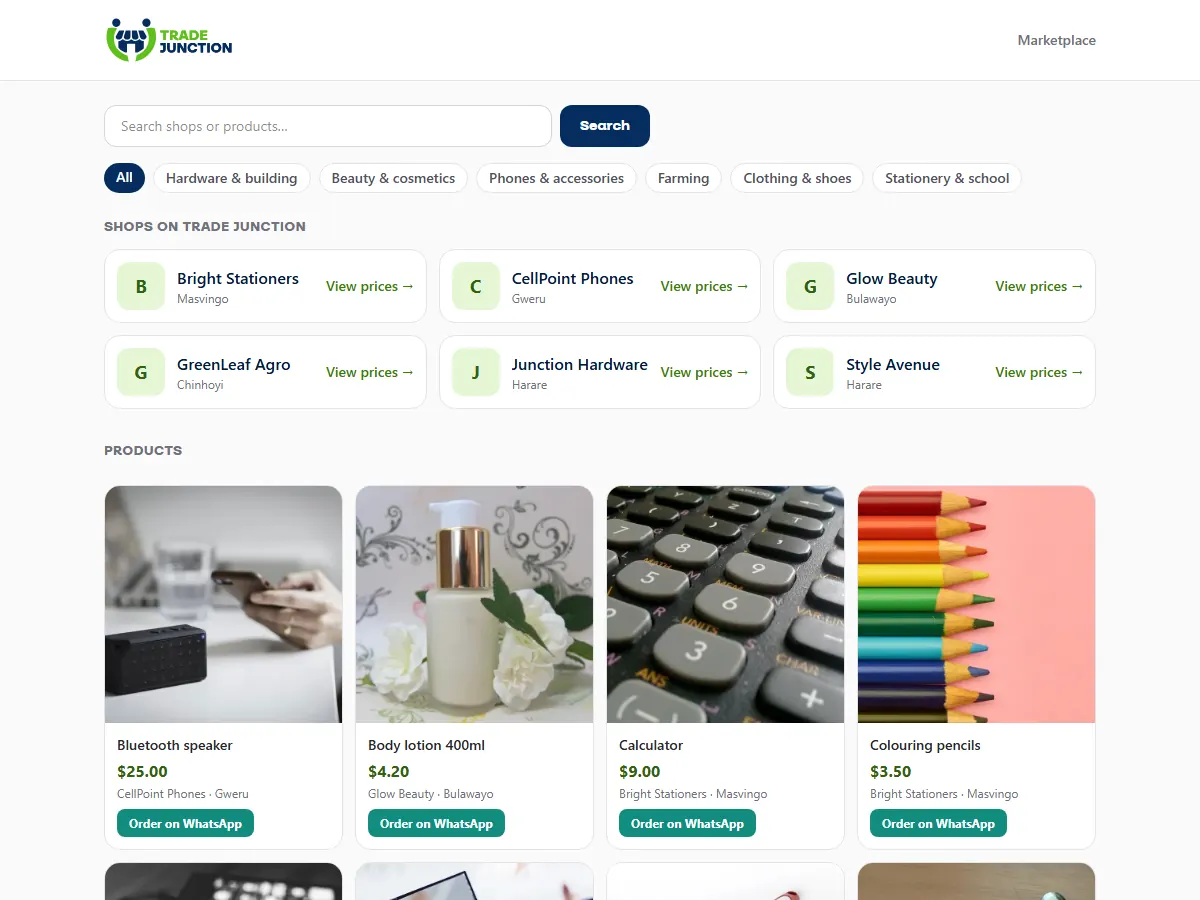Click the $3.50 price

tap(891, 771)
